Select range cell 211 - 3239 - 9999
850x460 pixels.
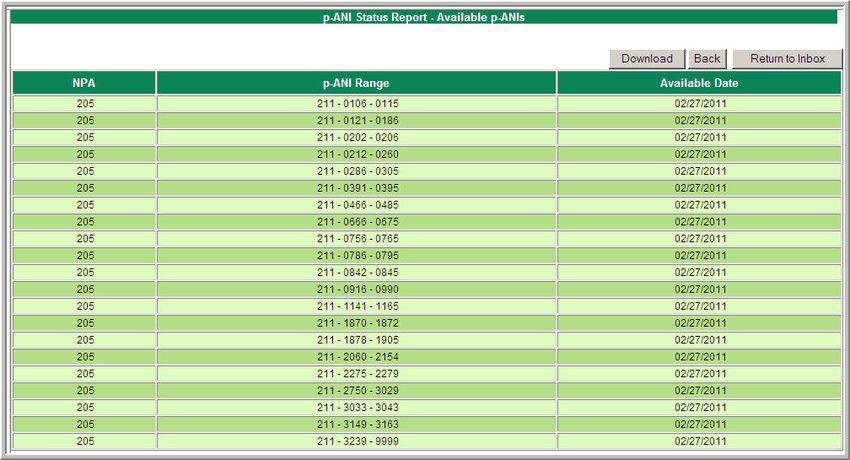point(357,441)
